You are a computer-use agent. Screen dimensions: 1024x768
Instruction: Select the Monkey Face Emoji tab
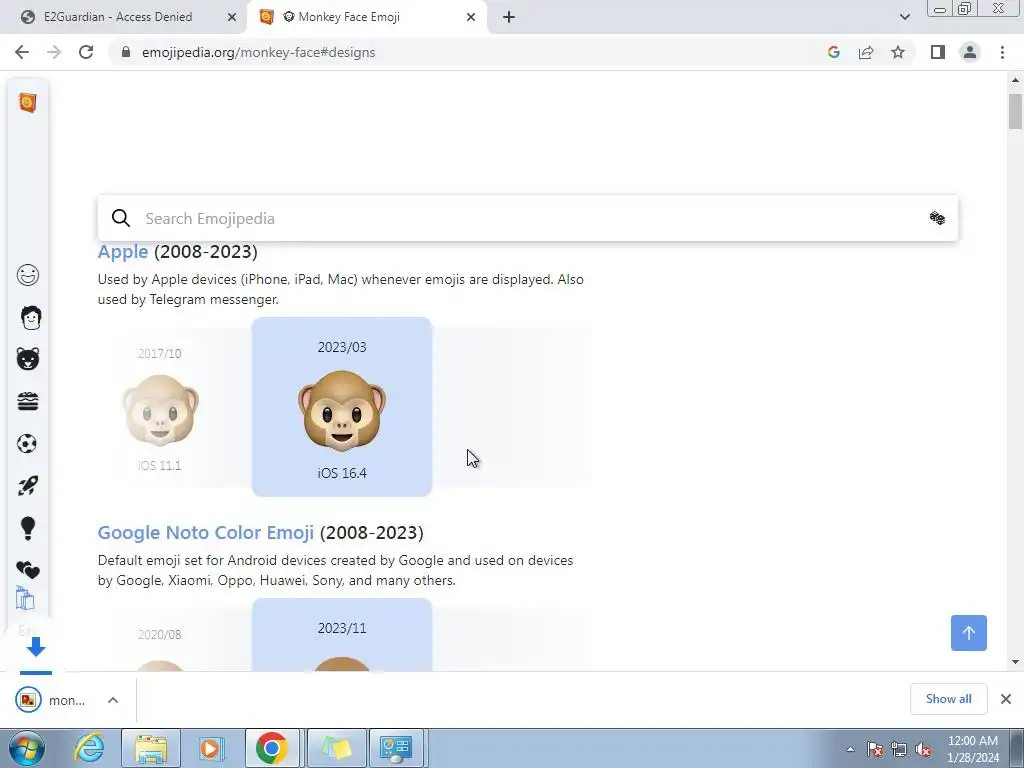click(349, 17)
